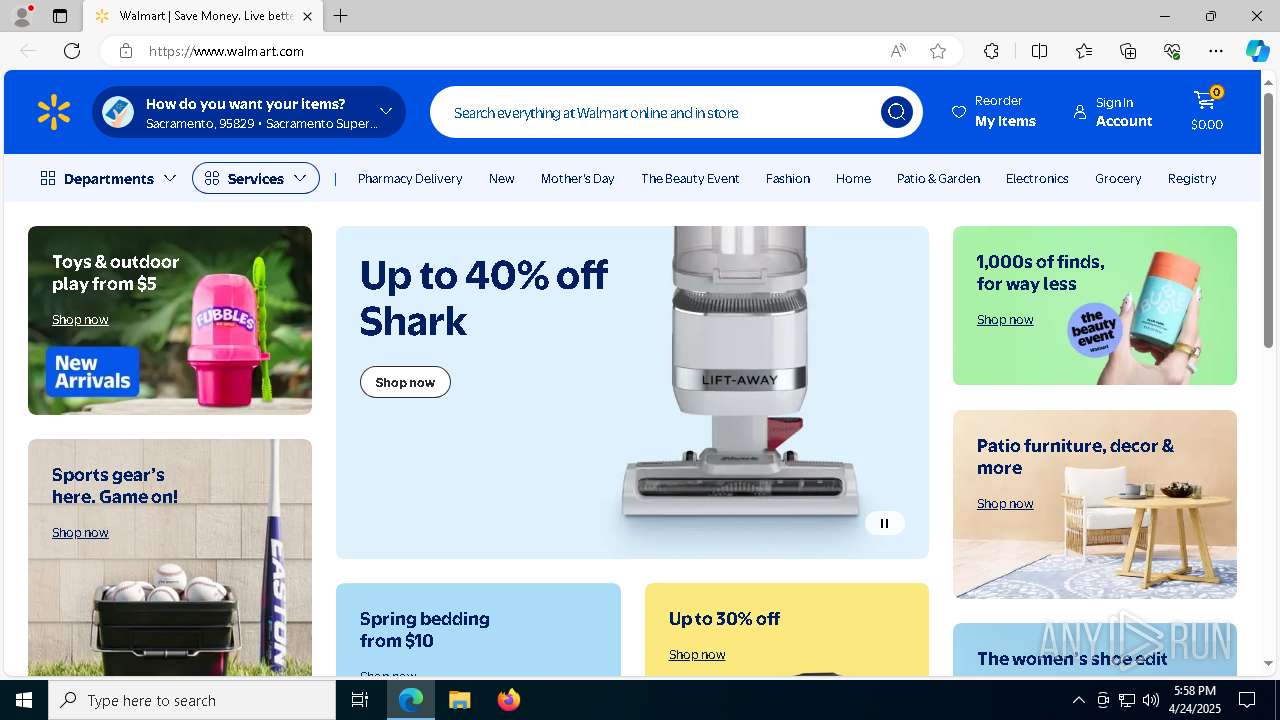The width and height of the screenshot is (1280, 720).
Task: Open Reorder My Items
Action: (x=994, y=111)
